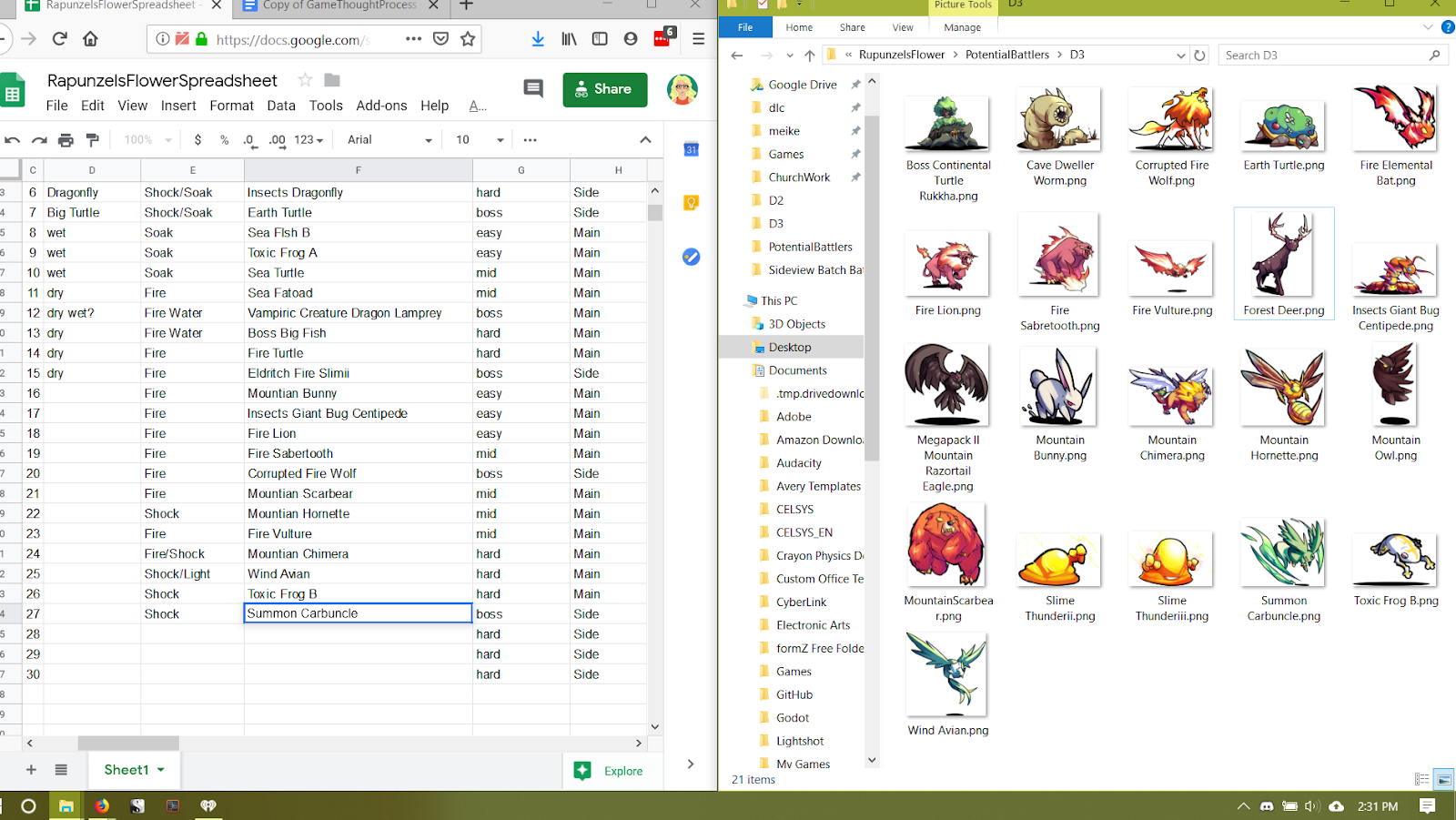Activate the paint format tool
Screen dimensions: 1456x820
coord(92,140)
